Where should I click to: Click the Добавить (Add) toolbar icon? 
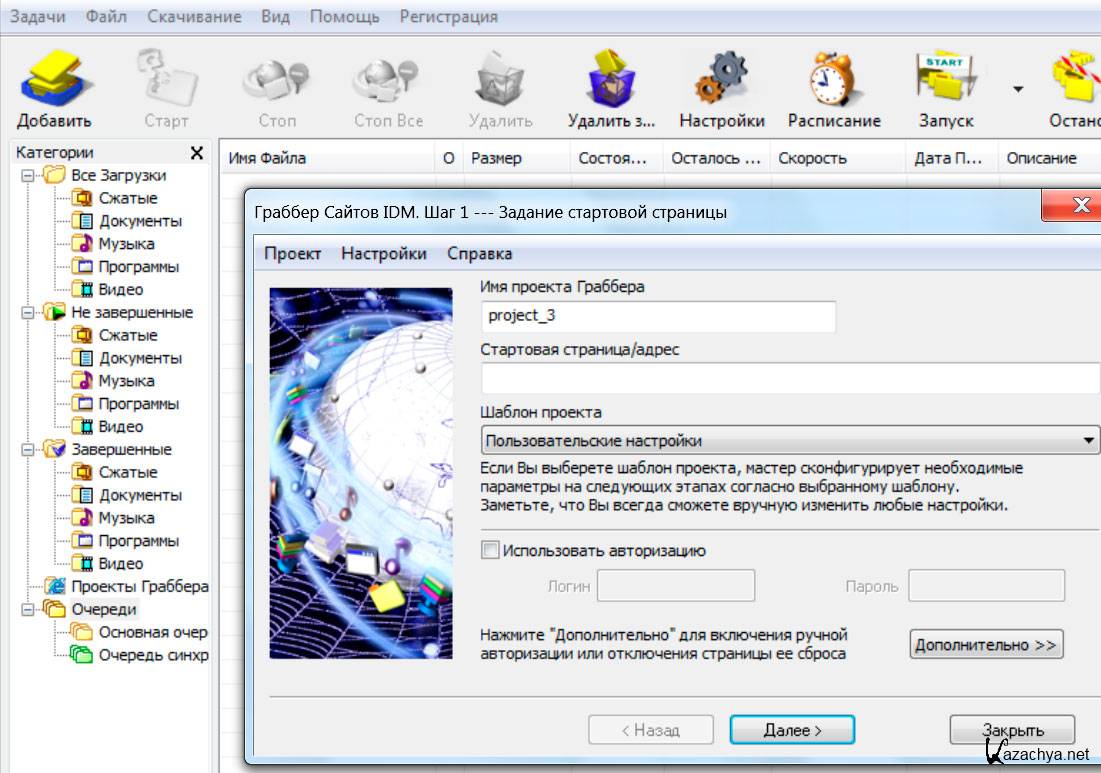coord(54,90)
